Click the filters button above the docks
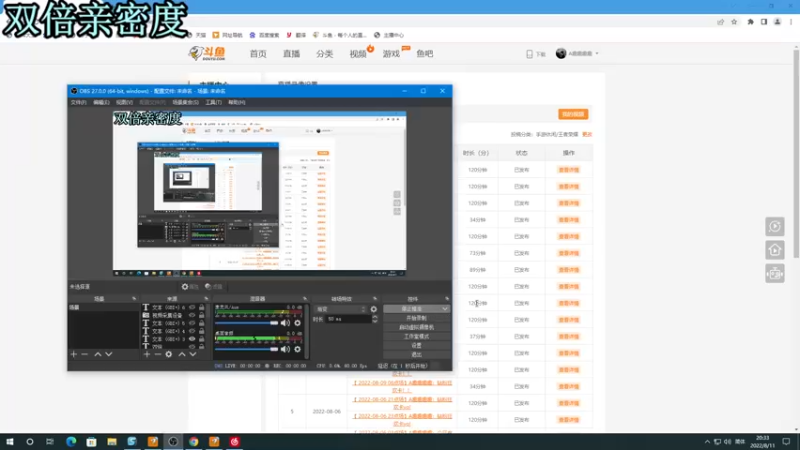 point(213,287)
